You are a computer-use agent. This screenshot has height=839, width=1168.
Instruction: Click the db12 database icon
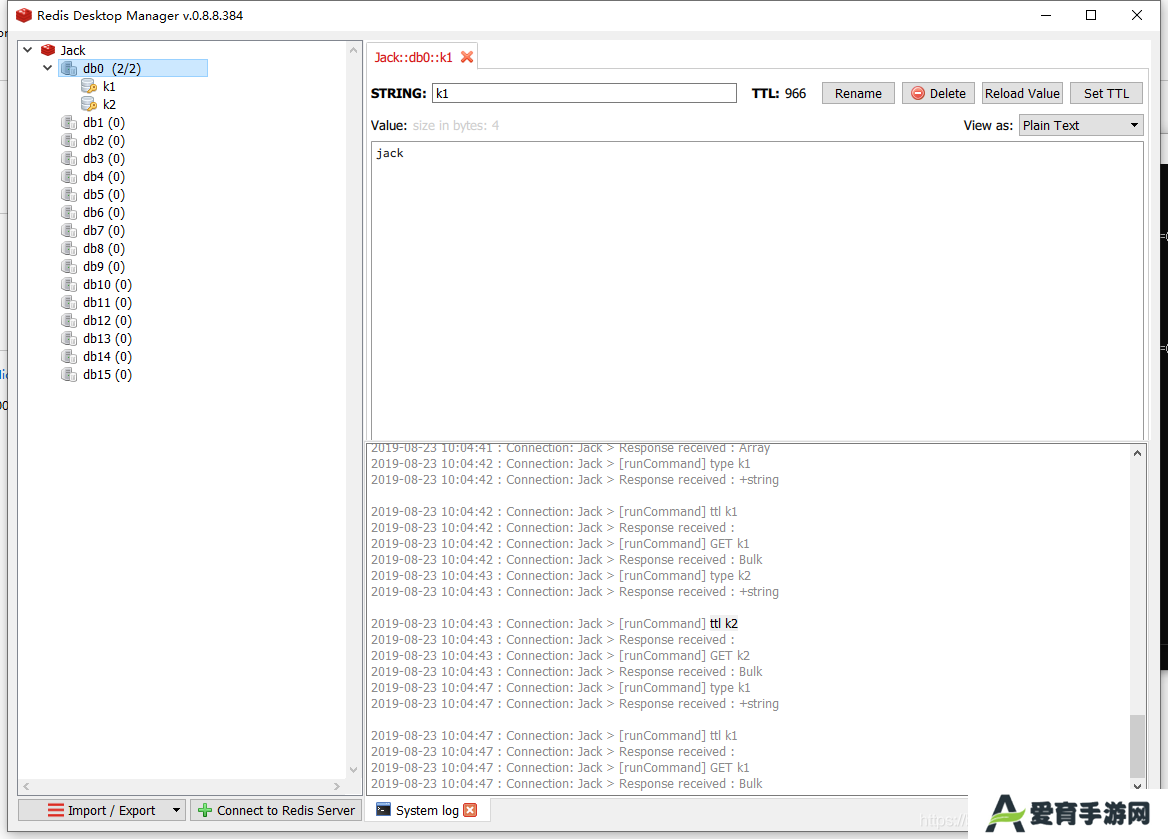pos(69,320)
